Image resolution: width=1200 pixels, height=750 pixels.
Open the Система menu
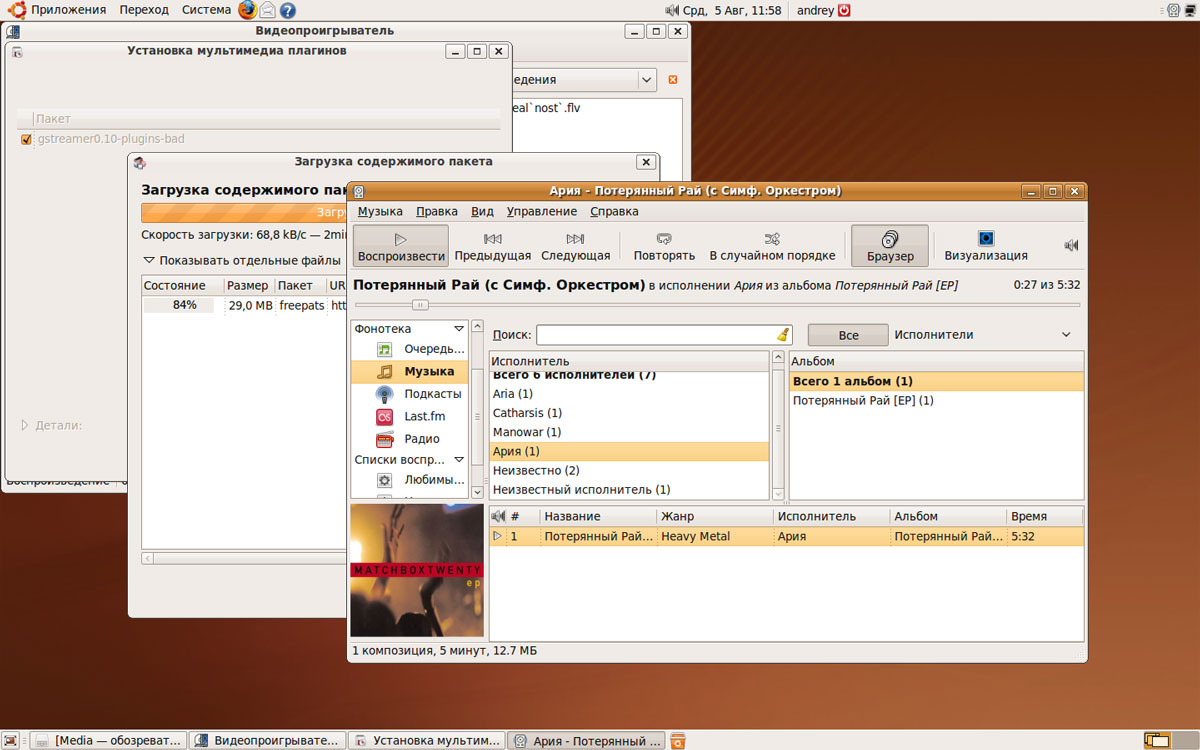pyautogui.click(x=207, y=10)
